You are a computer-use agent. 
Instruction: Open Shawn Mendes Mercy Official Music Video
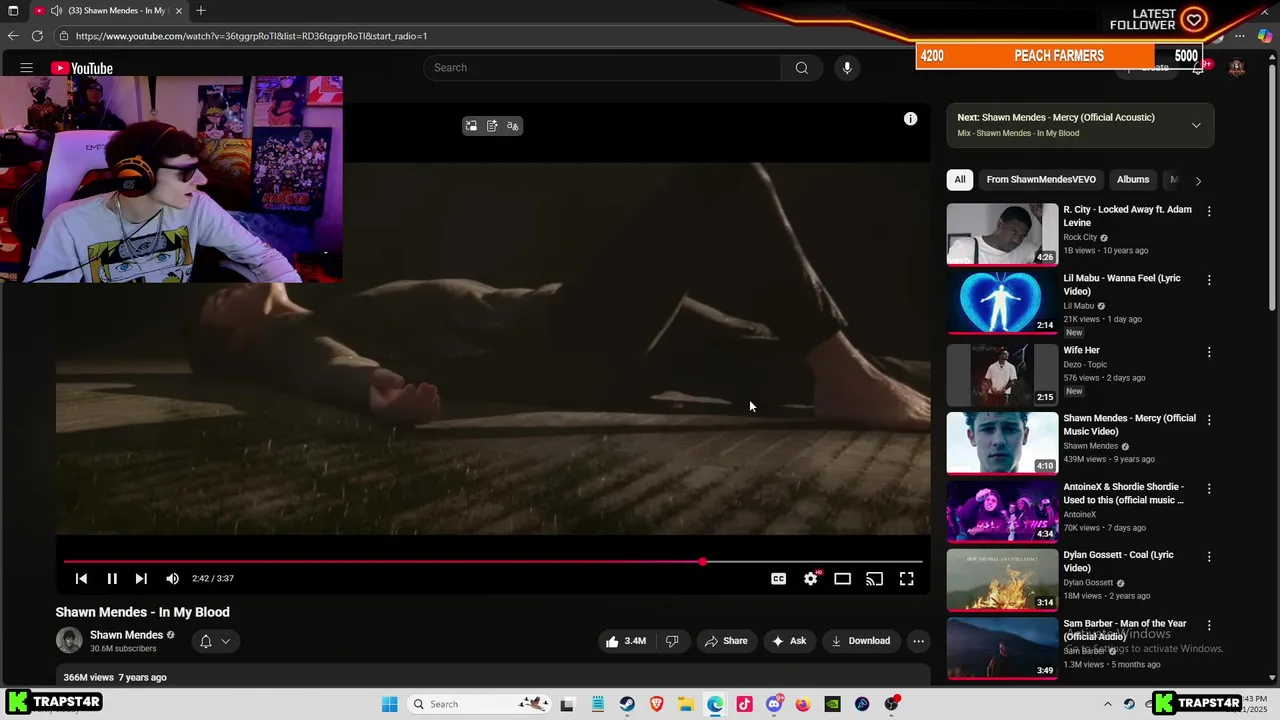(x=1129, y=425)
